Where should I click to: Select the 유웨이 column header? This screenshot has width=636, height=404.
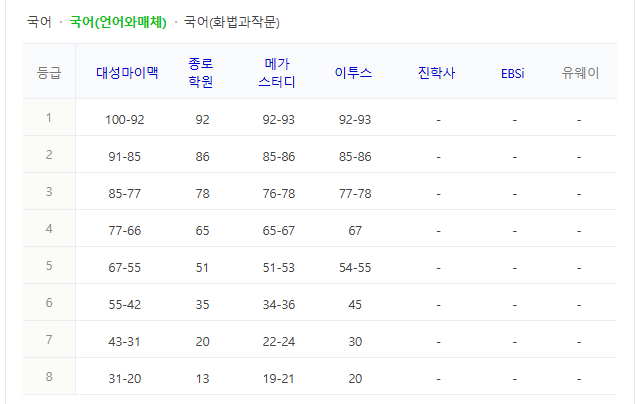pyautogui.click(x=580, y=73)
